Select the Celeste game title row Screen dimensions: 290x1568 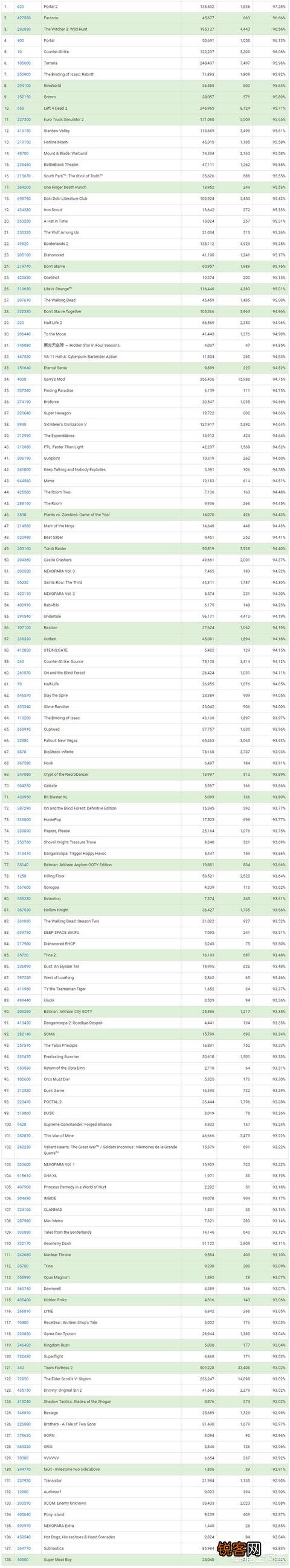[145, 786]
